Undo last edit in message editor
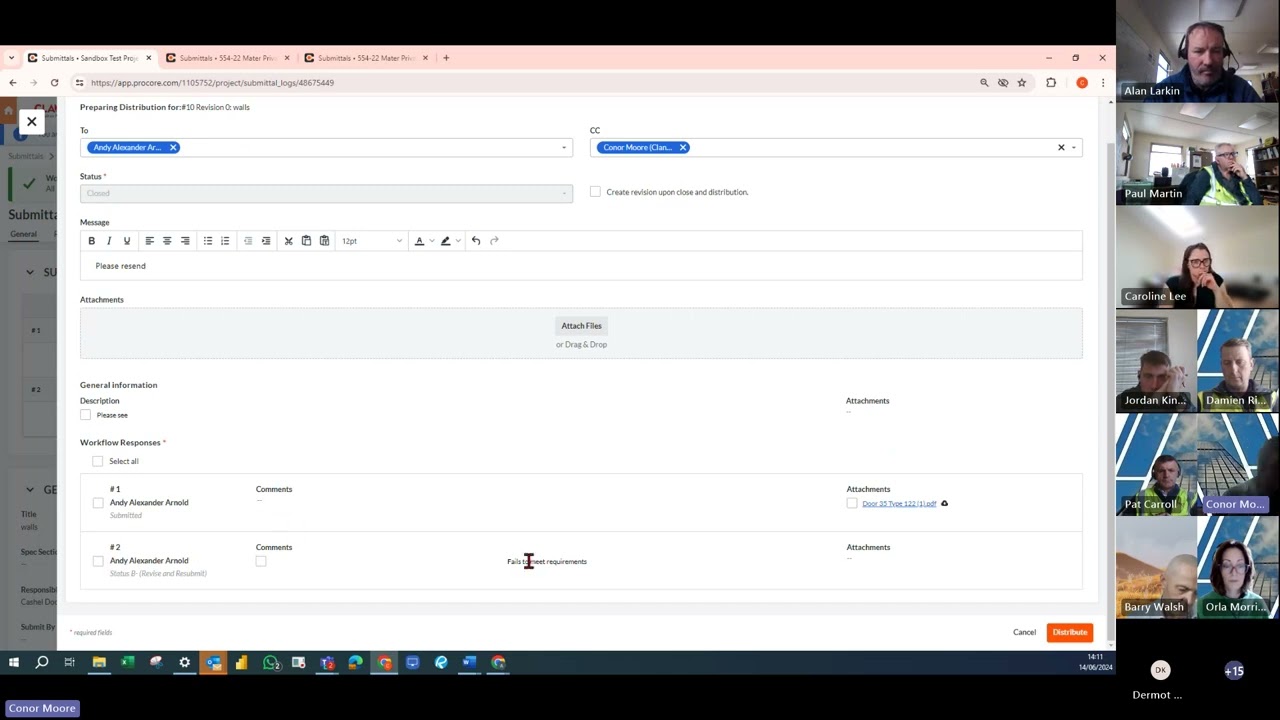Image resolution: width=1280 pixels, height=720 pixels. (476, 241)
